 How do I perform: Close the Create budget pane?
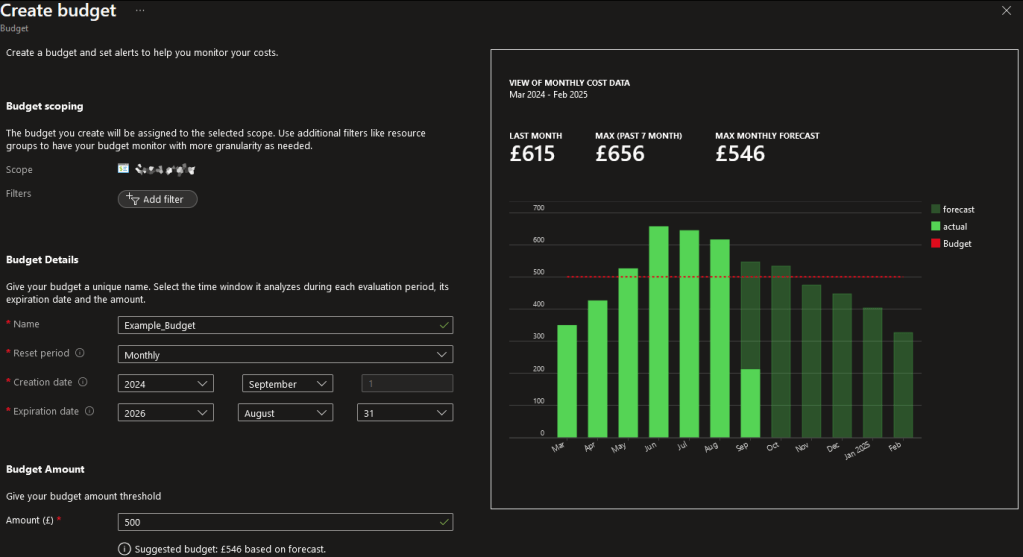click(1006, 10)
